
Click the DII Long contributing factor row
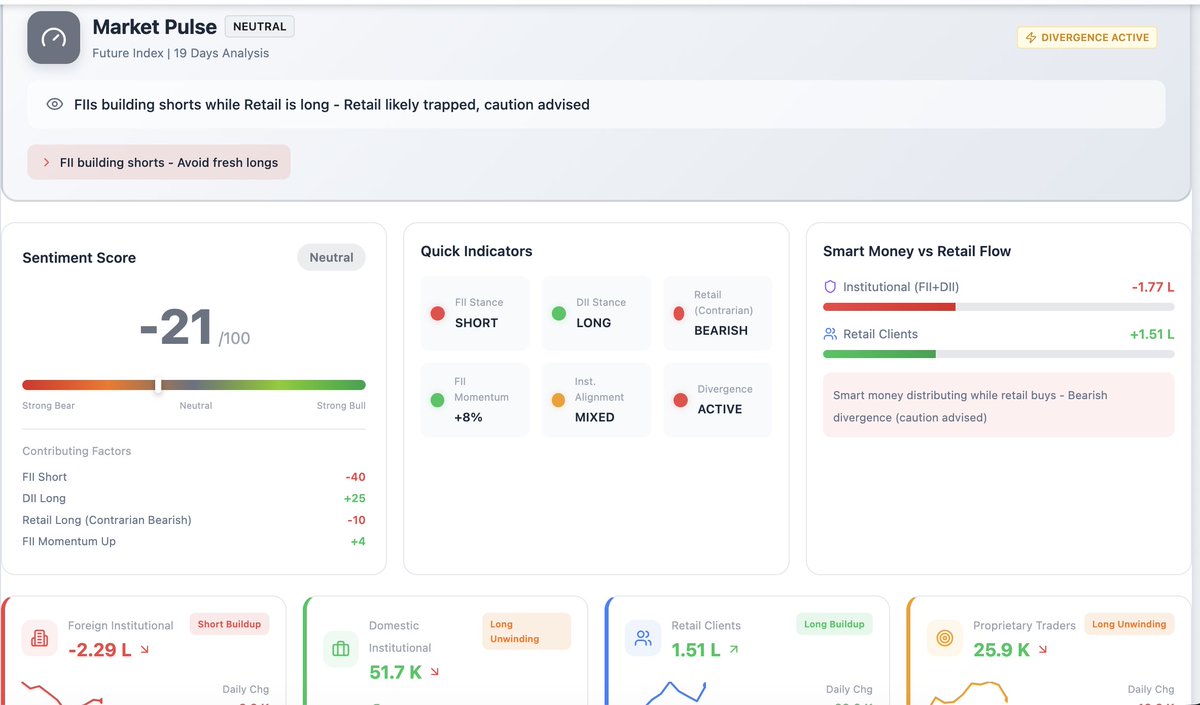coord(194,498)
